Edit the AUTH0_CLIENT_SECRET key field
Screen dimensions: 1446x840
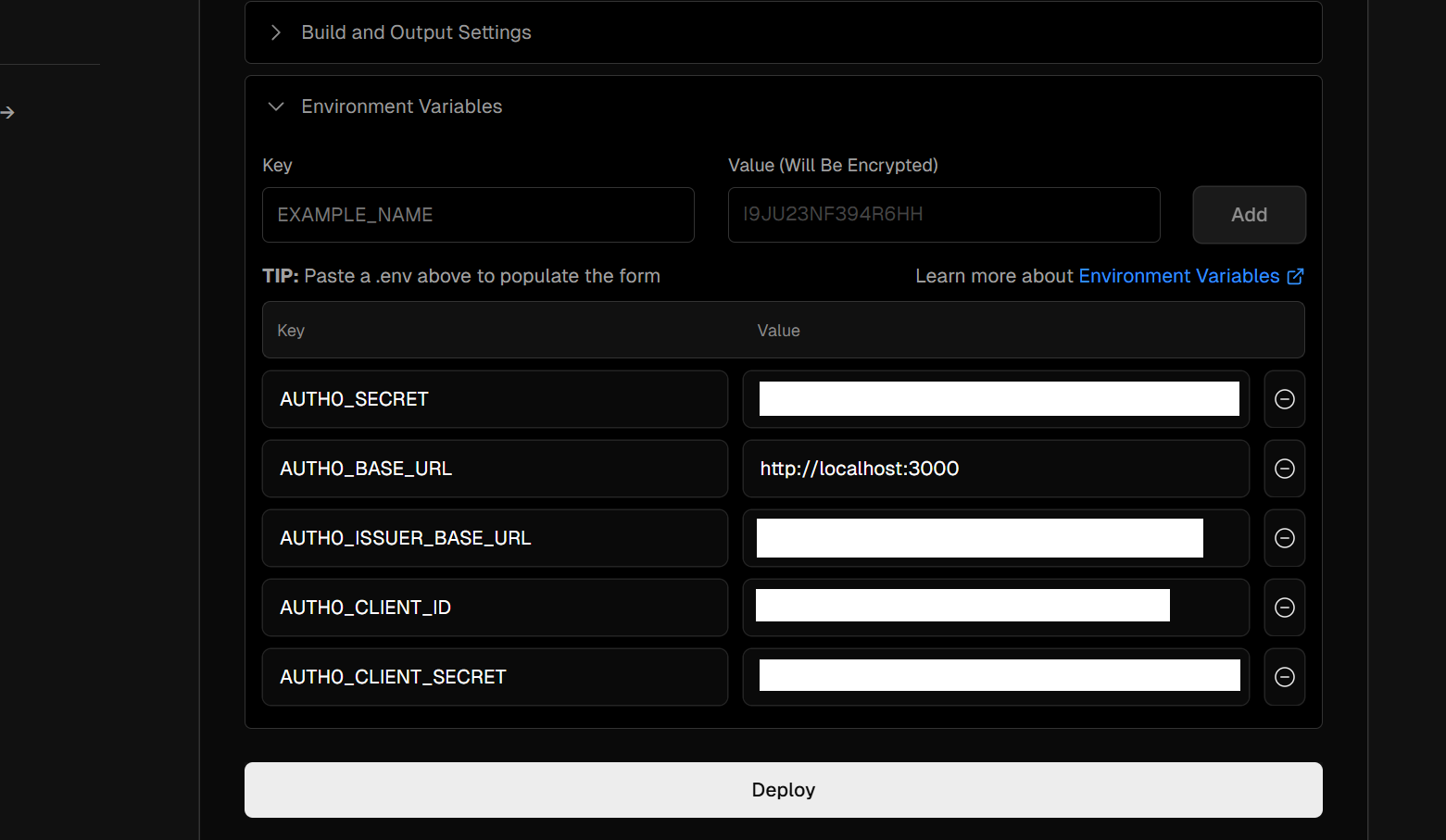click(x=495, y=677)
